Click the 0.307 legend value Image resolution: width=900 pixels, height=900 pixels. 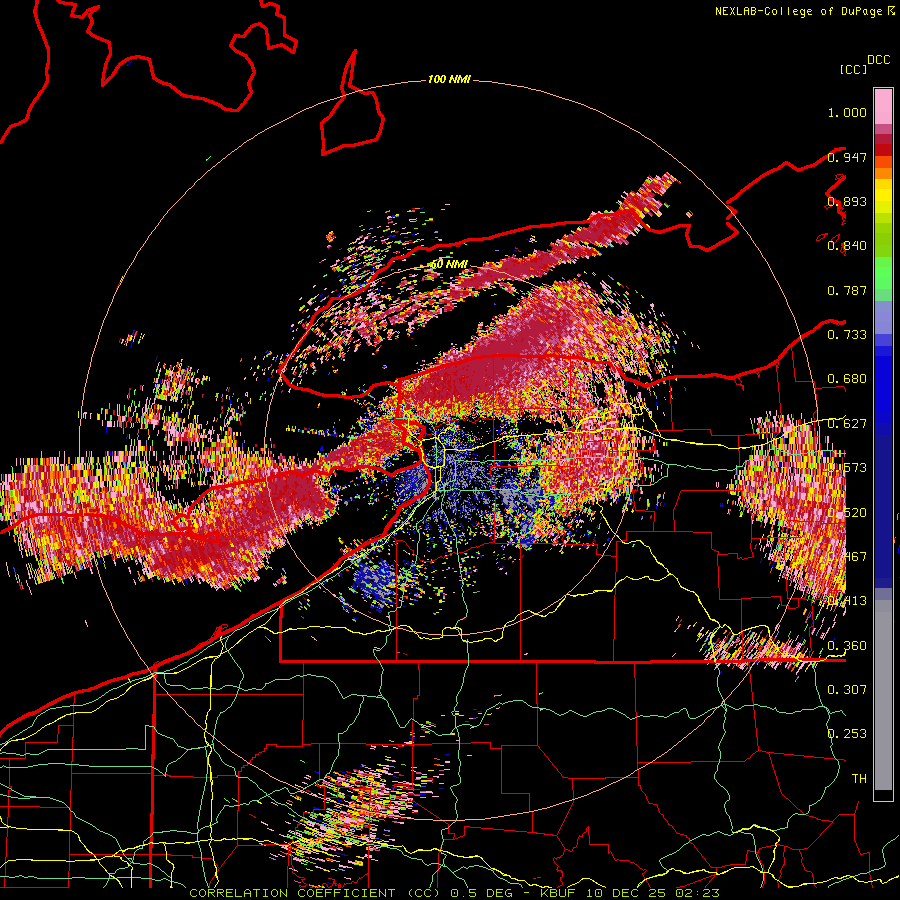pyautogui.click(x=847, y=689)
